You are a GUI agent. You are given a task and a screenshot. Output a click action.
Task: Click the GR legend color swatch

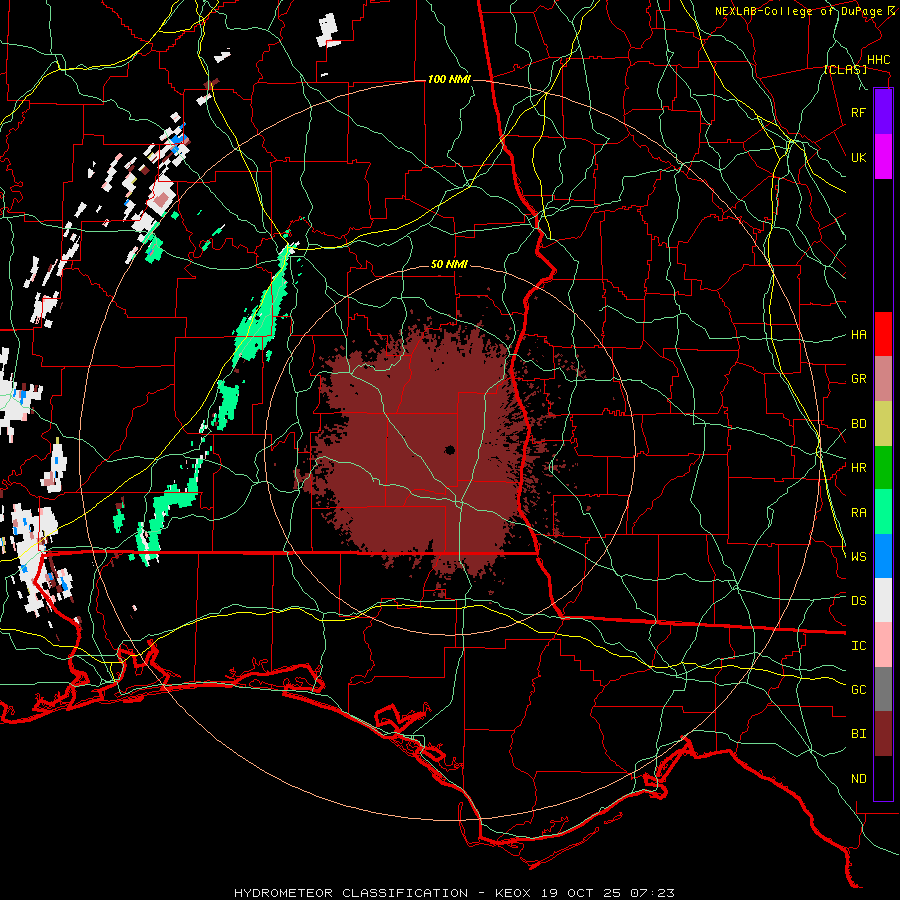pos(883,379)
